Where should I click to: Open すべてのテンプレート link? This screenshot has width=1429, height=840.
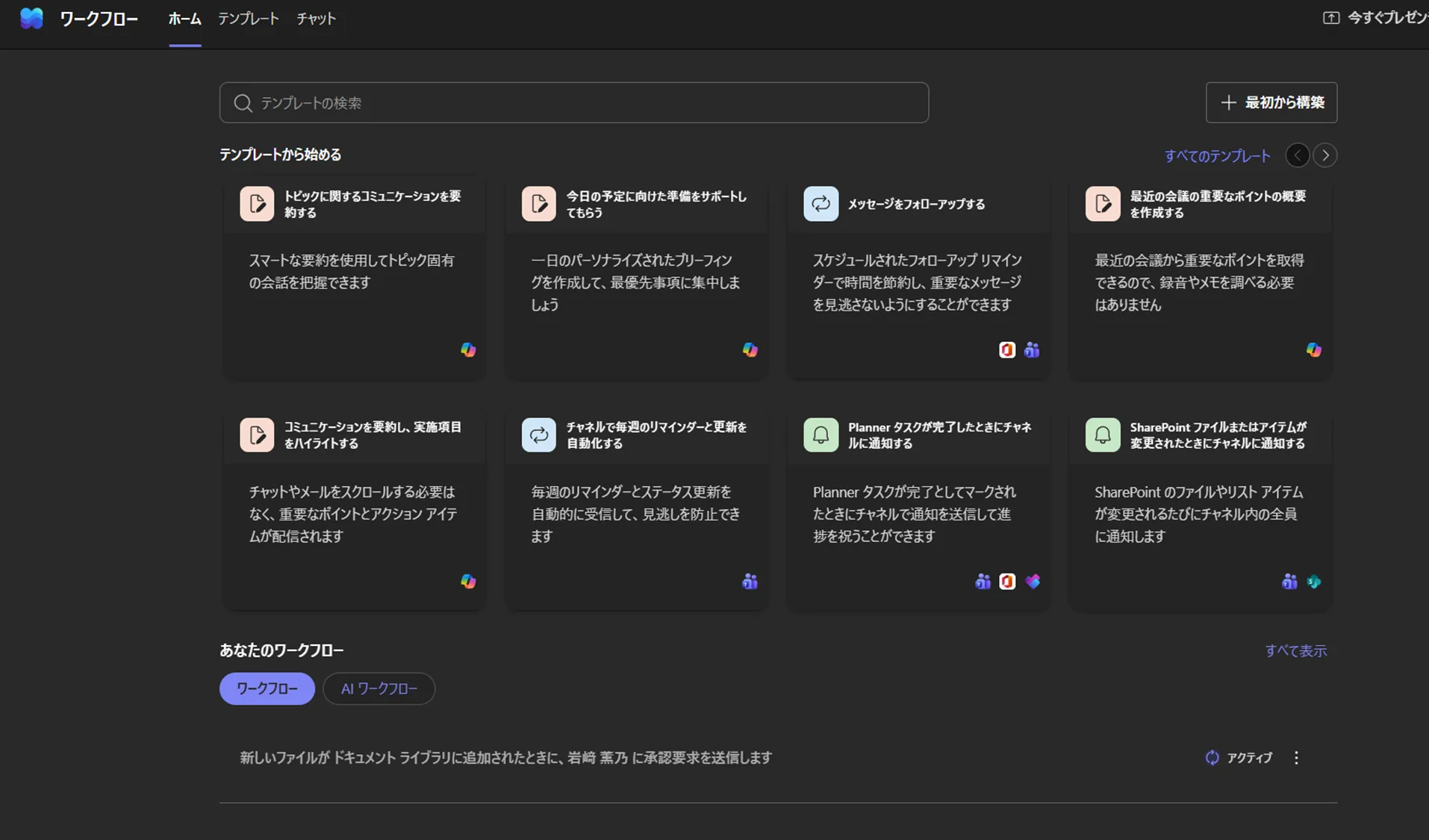click(1217, 155)
